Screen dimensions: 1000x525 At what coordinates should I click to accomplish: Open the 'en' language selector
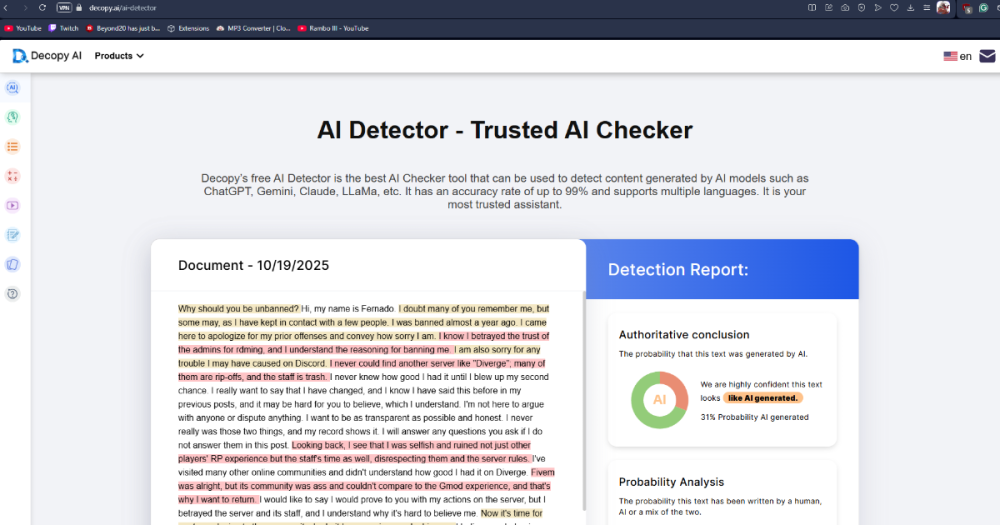pos(957,56)
